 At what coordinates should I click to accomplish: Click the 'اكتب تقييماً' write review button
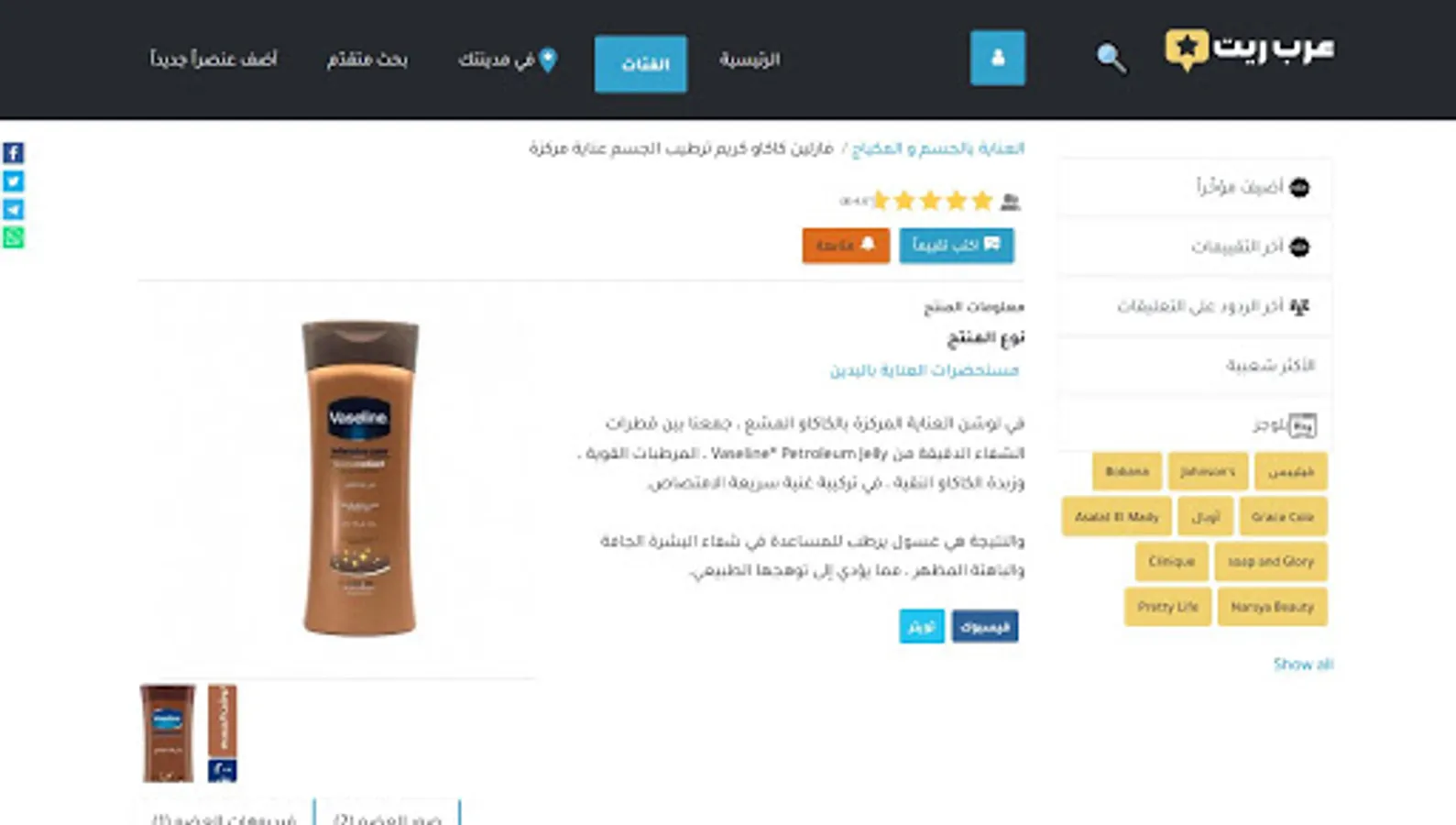(x=957, y=246)
